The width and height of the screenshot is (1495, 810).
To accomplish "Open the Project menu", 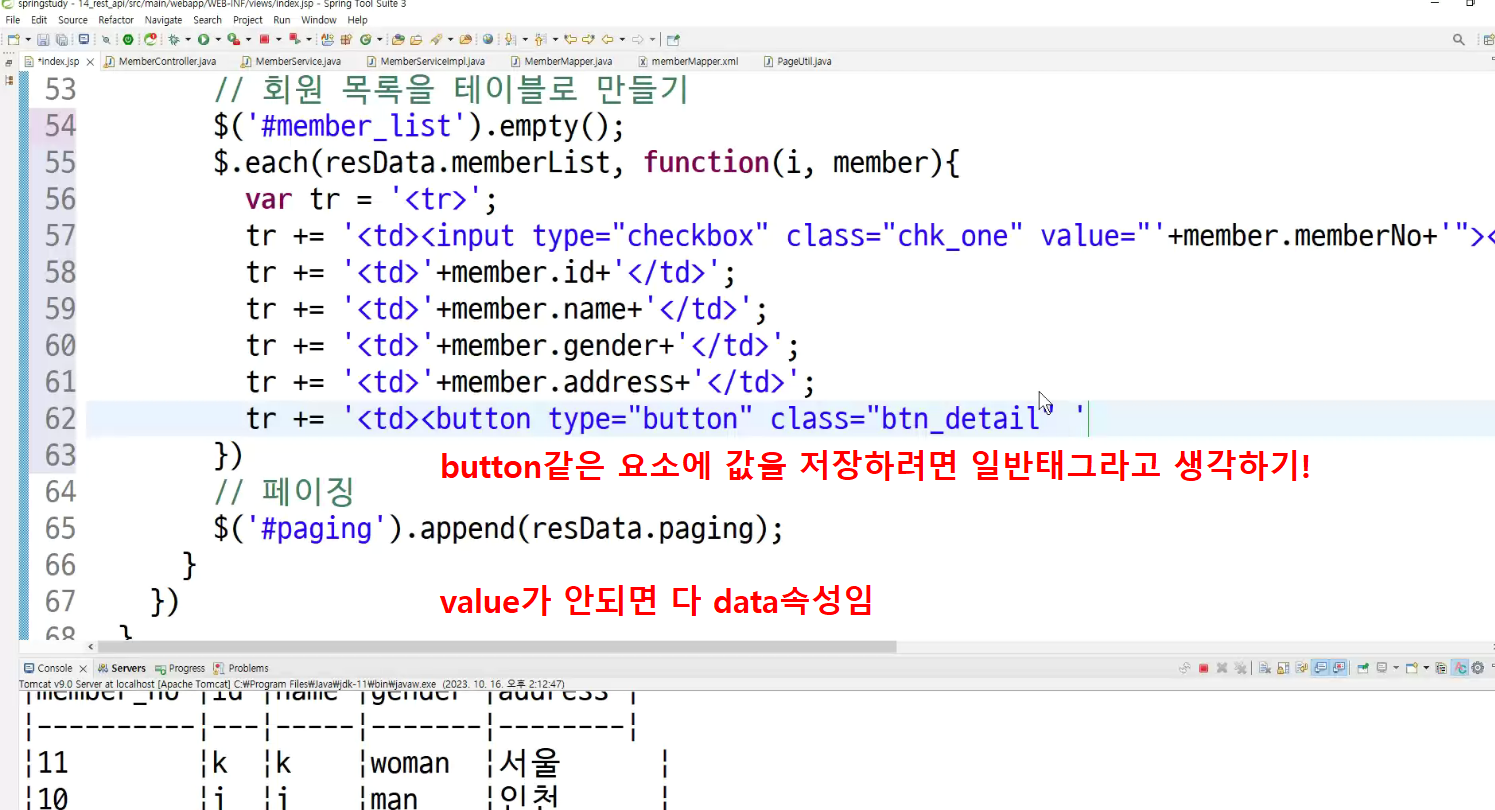I will [248, 20].
